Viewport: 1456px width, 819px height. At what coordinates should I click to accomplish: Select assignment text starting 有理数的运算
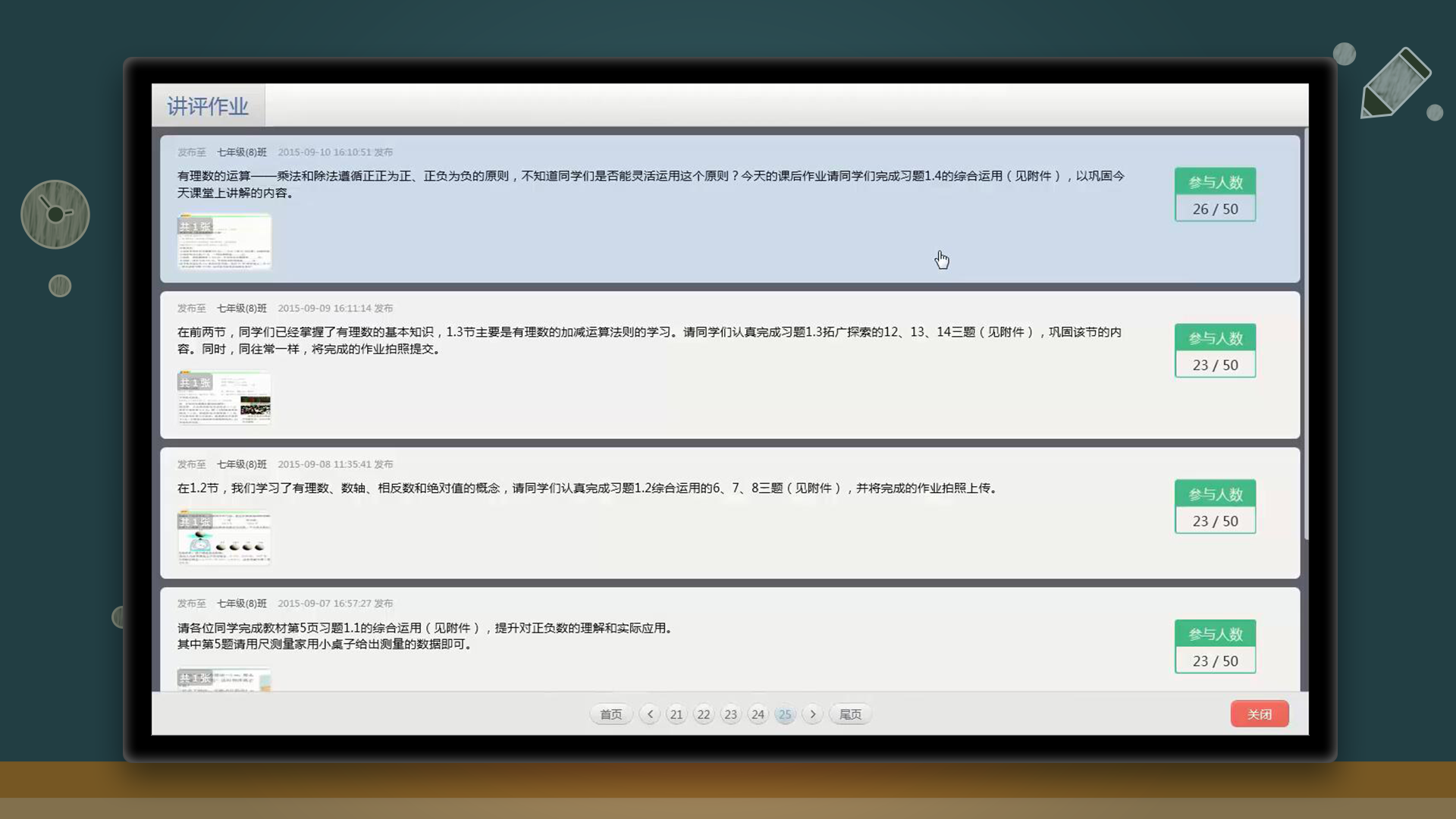(x=651, y=184)
